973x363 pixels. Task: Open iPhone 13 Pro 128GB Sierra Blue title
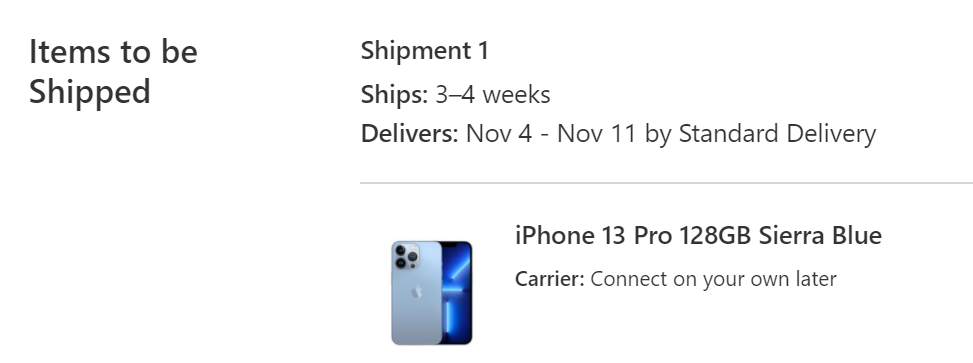(x=698, y=235)
